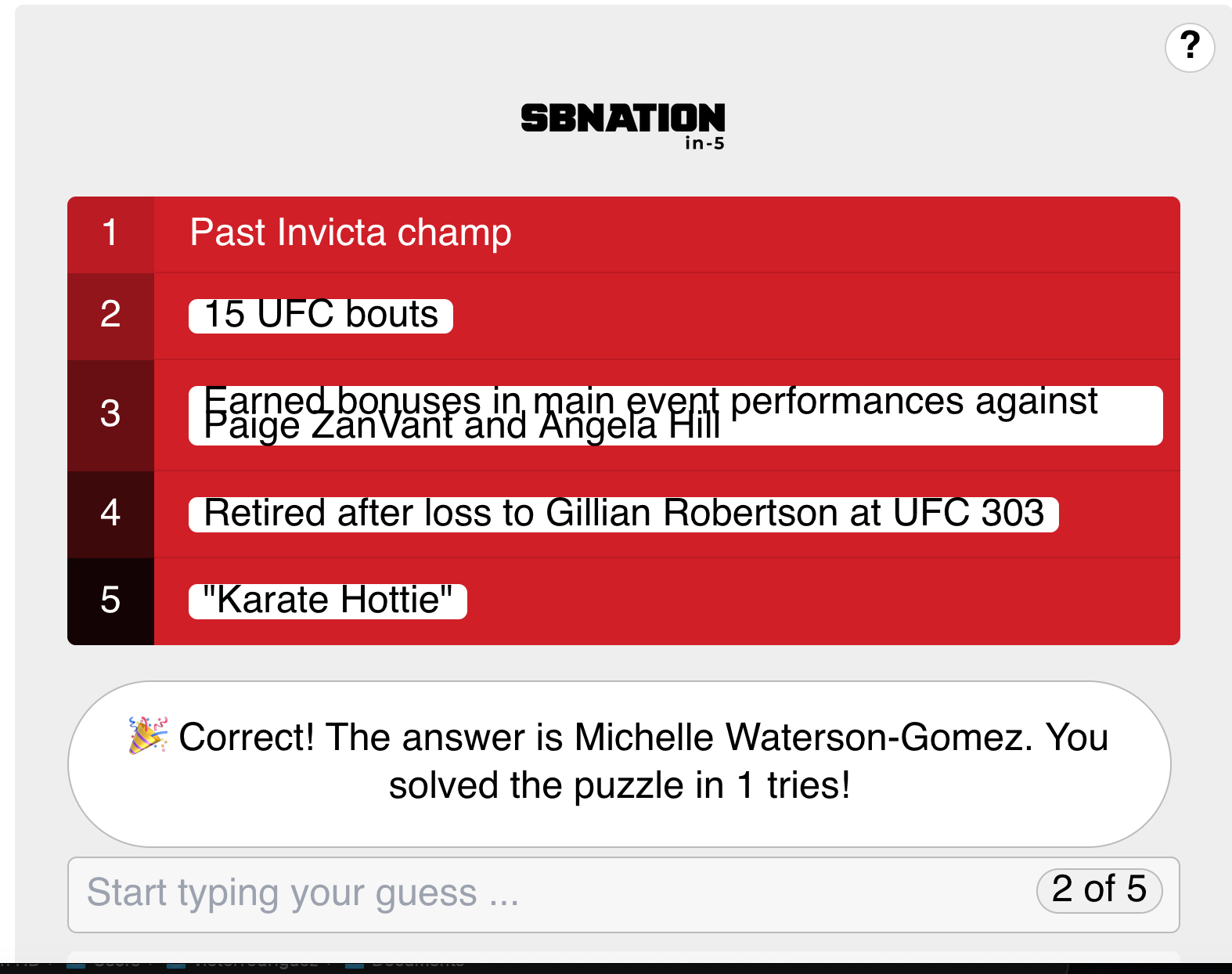Click the Correct answer result message
Screen dimensions: 1232x974
click(x=619, y=763)
